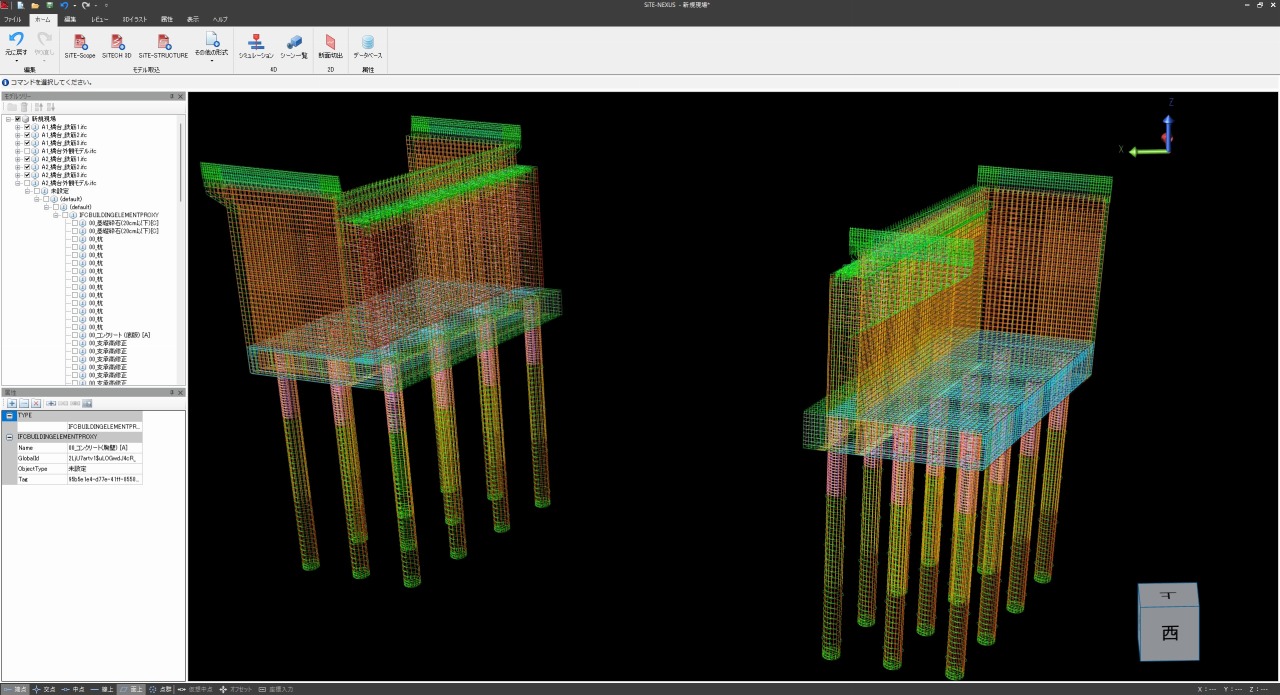Switch to the 編集 ribbon tab
Screen dimensions: 1280x695
click(70, 19)
